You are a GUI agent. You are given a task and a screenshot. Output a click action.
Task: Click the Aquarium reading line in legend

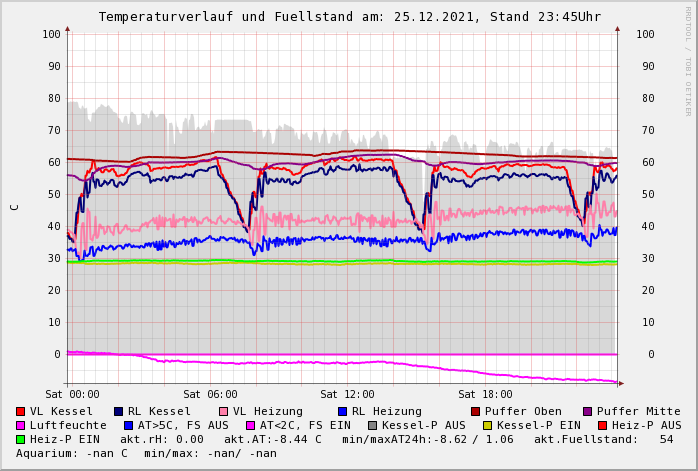[146, 453]
